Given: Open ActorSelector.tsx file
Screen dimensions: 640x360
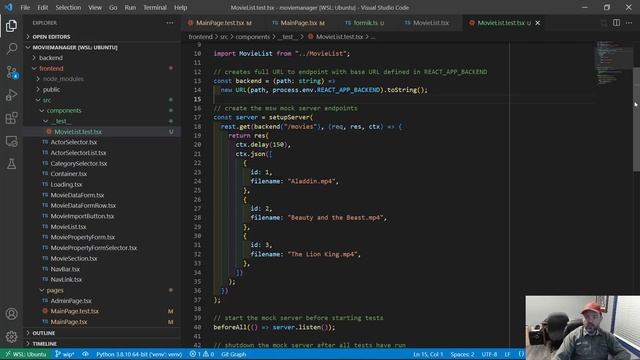Looking at the screenshot, I should [102, 142].
